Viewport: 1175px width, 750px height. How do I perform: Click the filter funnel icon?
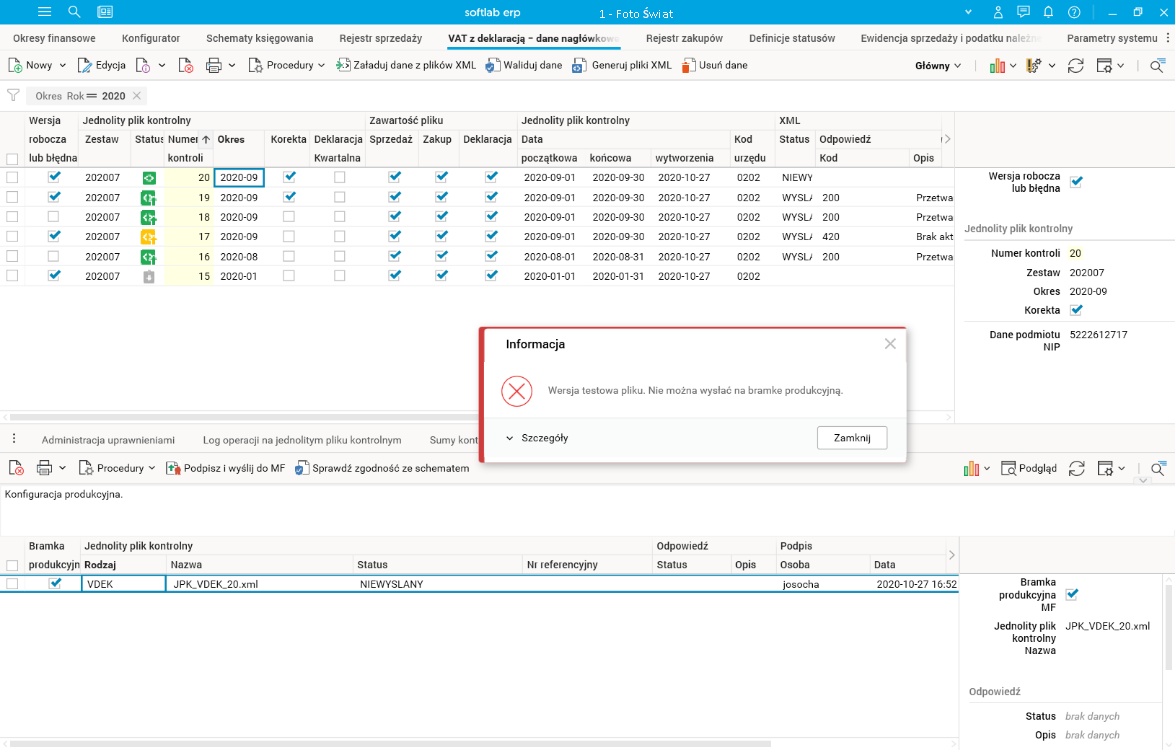[13, 95]
